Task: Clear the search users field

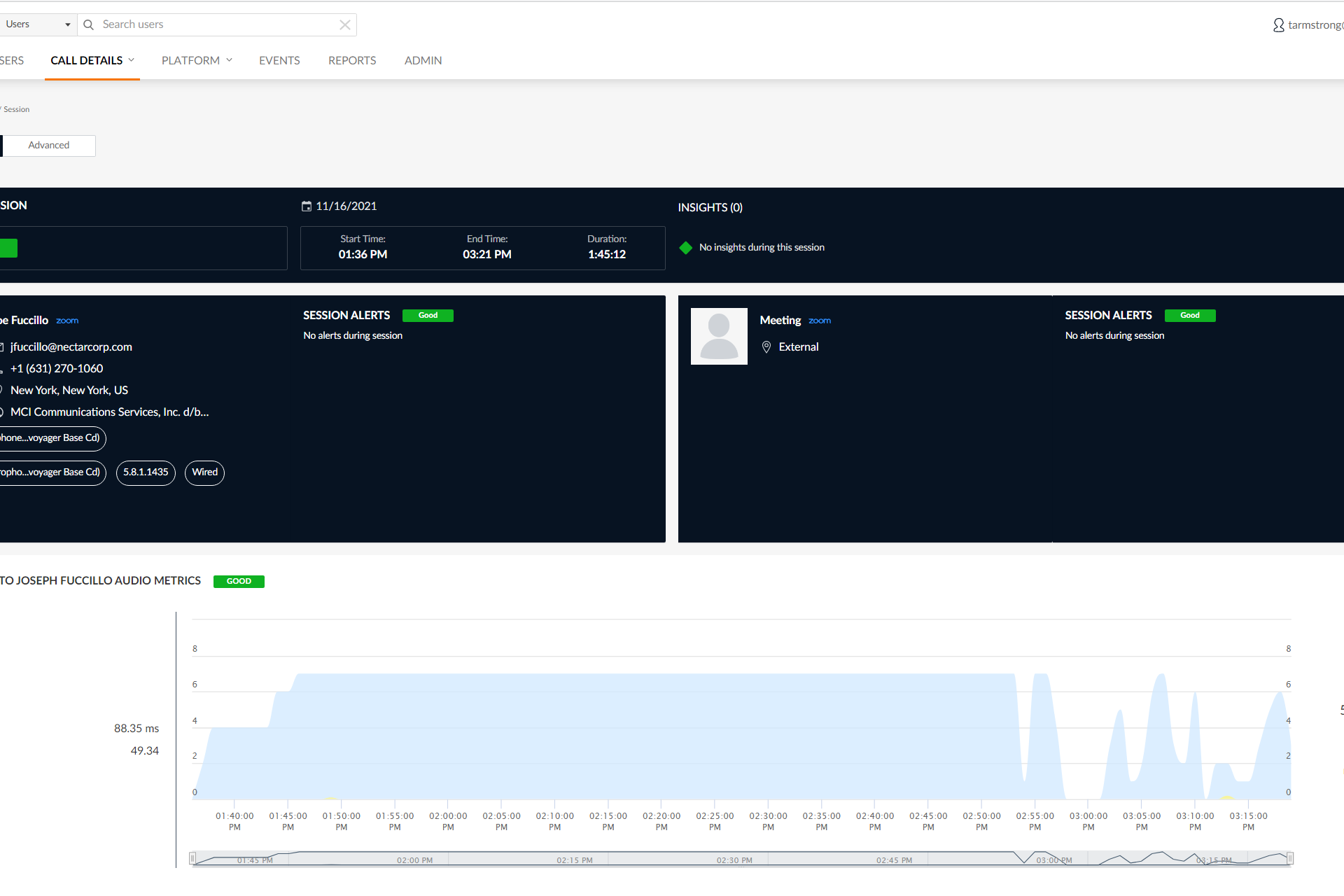Action: coord(344,24)
